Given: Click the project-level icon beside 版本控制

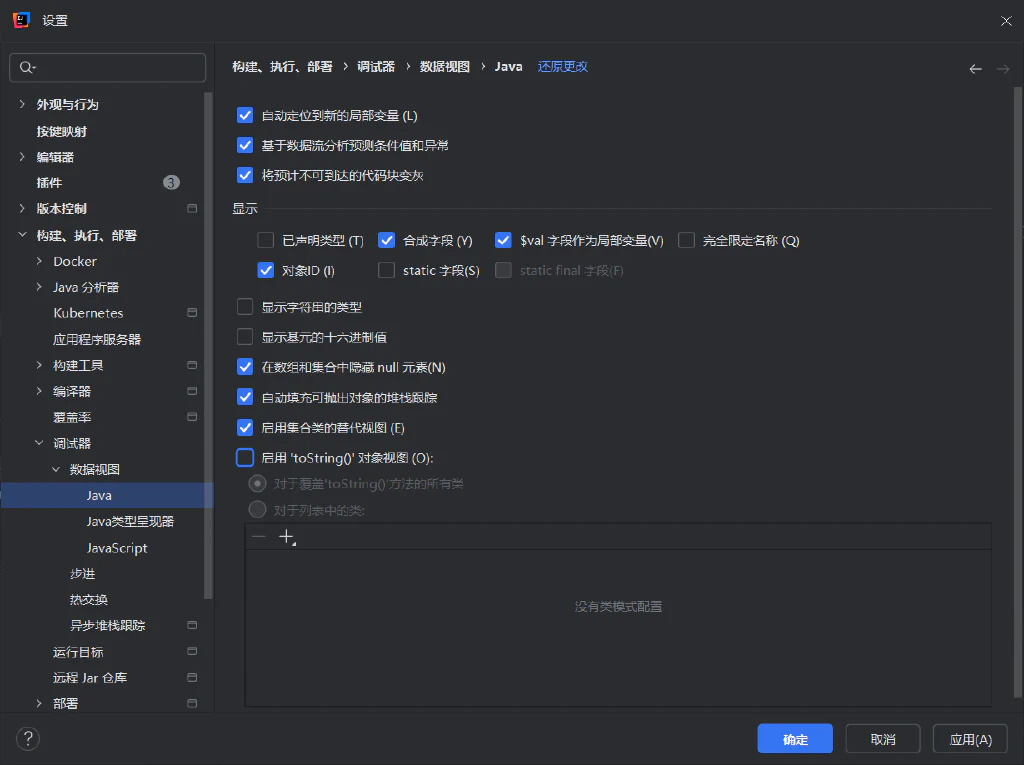Looking at the screenshot, I should tap(192, 208).
